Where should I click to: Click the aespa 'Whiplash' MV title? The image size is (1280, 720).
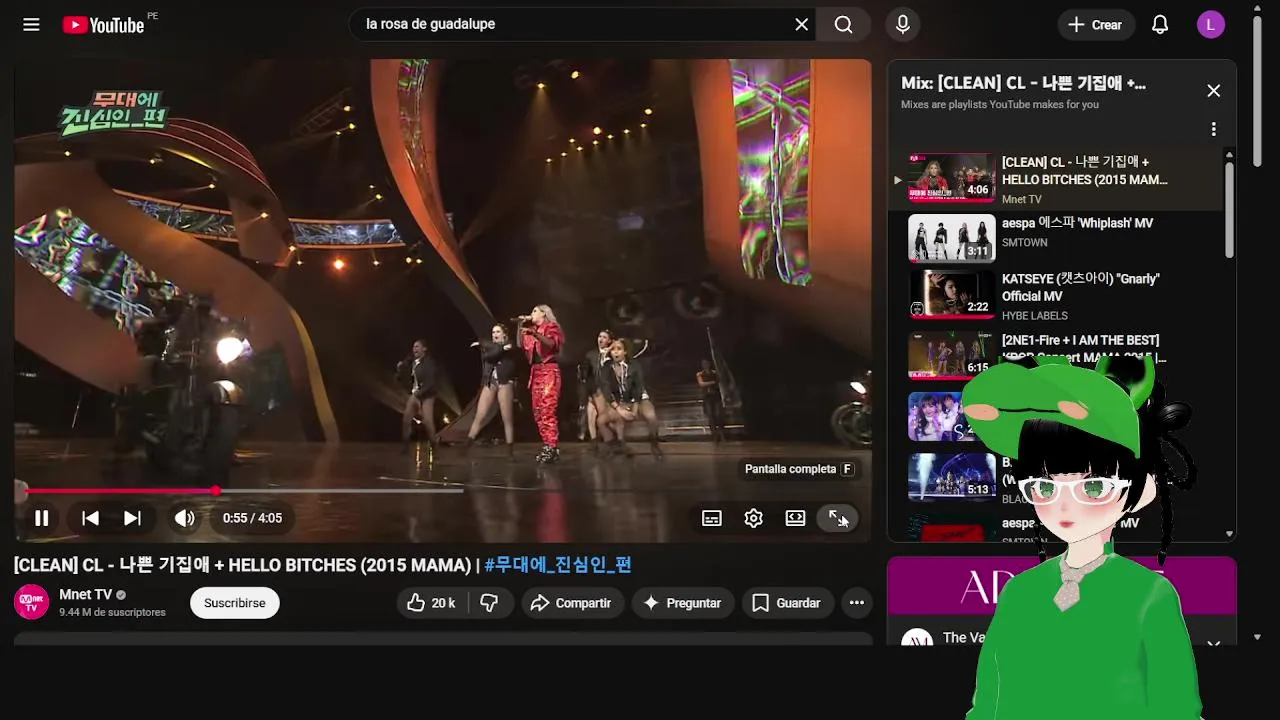pos(1077,223)
